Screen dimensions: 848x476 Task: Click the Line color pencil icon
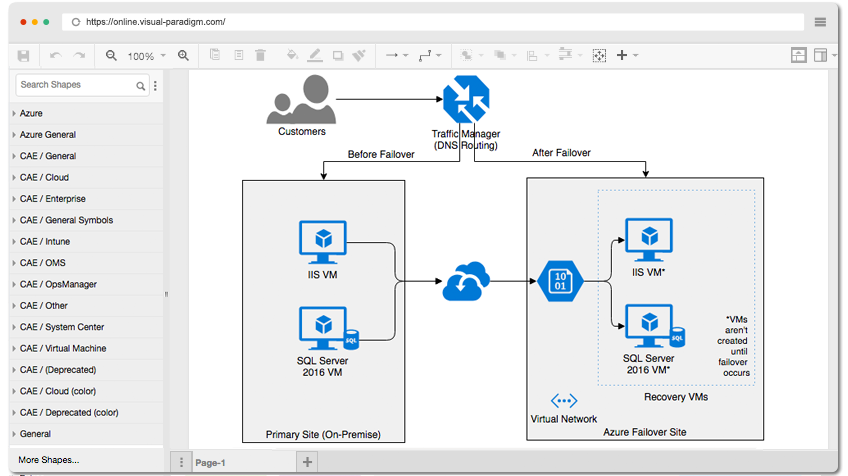pos(315,55)
